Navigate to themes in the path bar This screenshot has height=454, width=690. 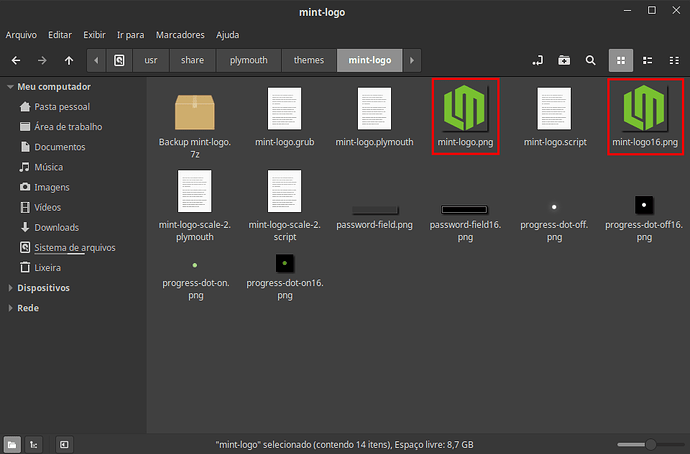[309, 60]
